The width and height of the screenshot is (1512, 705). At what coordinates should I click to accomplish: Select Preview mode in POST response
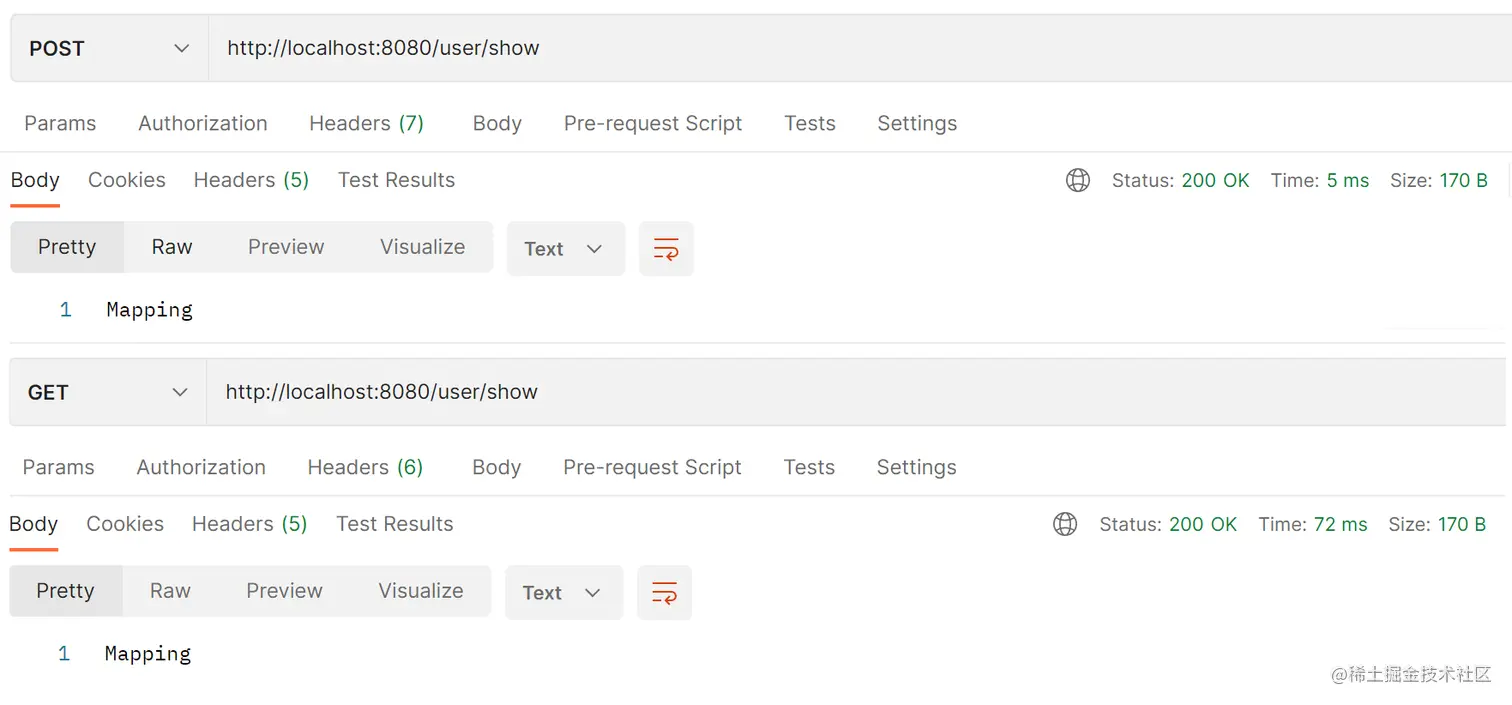pos(286,247)
